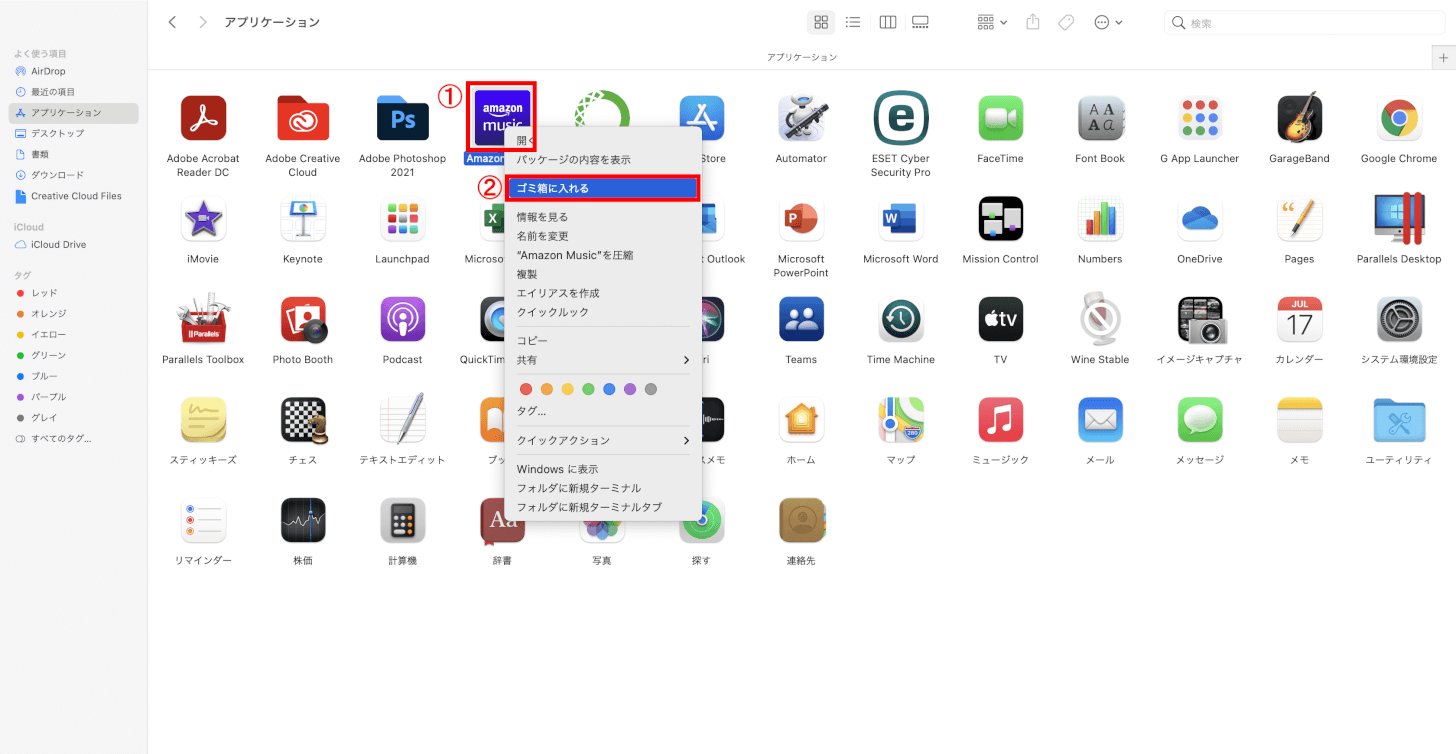Apply red tag color in context menu
The image size is (1456, 754).
(526, 389)
